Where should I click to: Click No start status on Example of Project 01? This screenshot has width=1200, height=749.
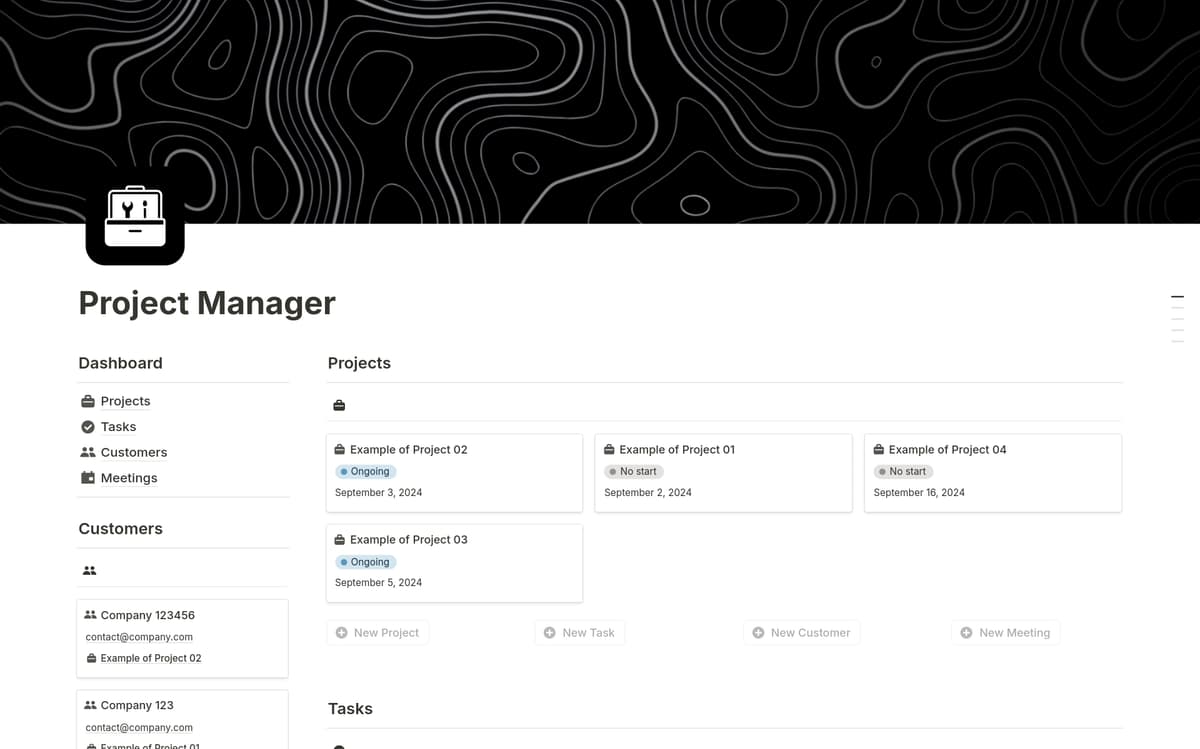pos(633,471)
